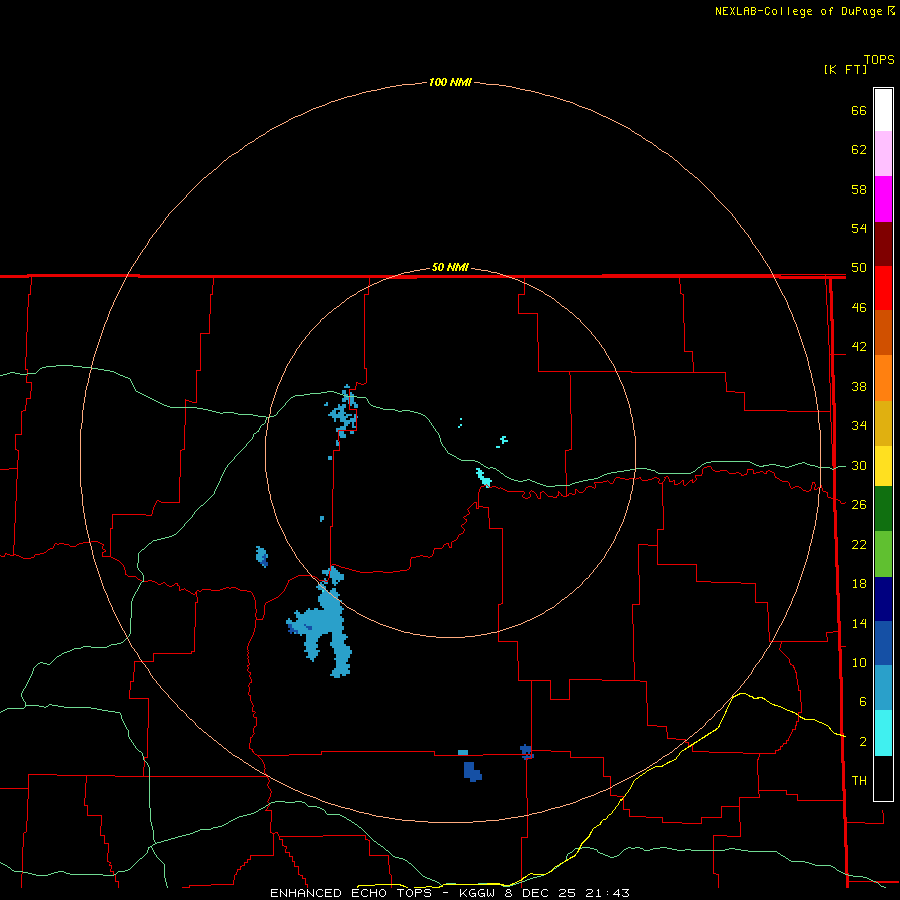Click the largest light-blue echo blob
Screen dimensions: 900x900
328,623
